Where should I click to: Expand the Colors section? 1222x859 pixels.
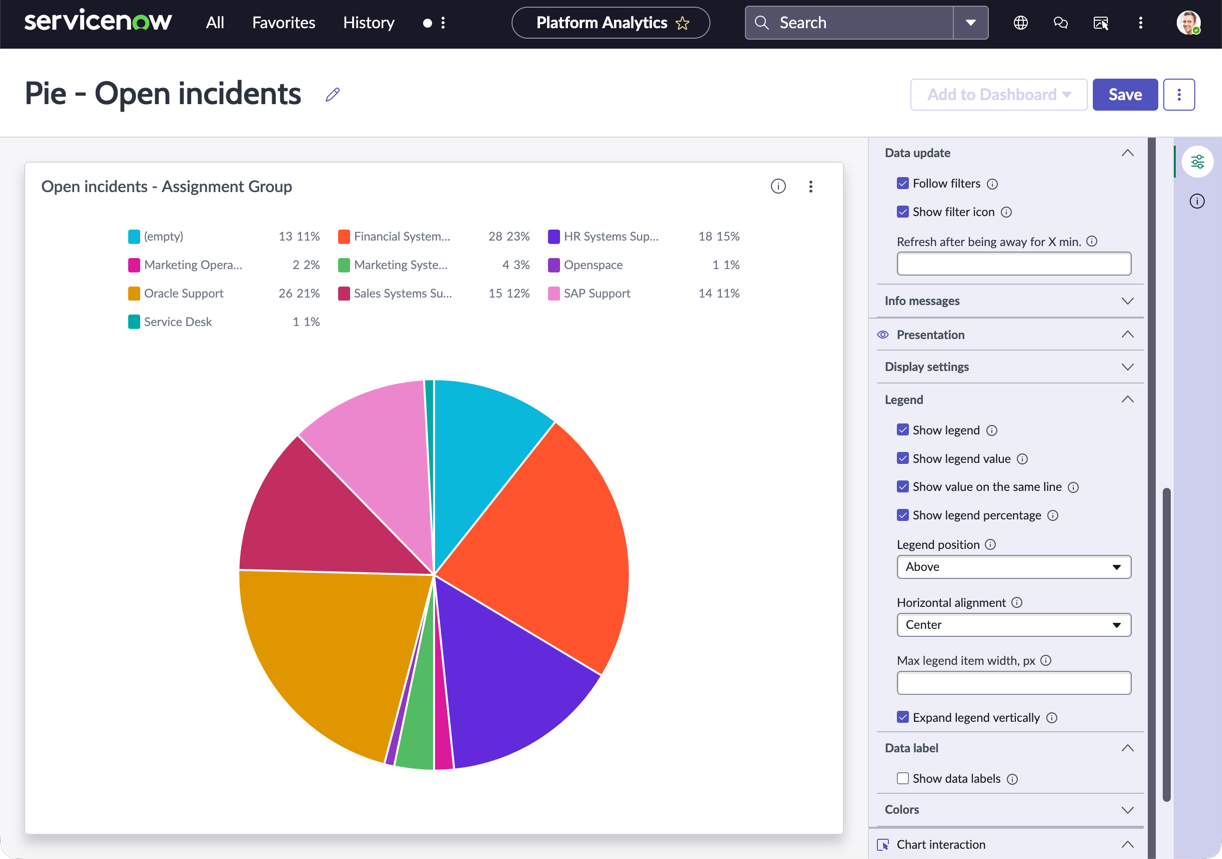1010,810
